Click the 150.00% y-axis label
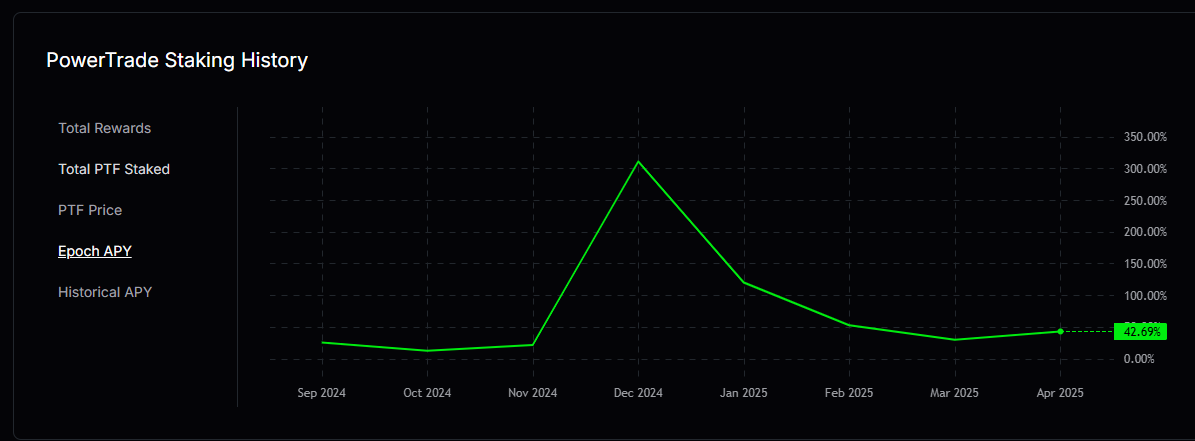 pos(1145,264)
